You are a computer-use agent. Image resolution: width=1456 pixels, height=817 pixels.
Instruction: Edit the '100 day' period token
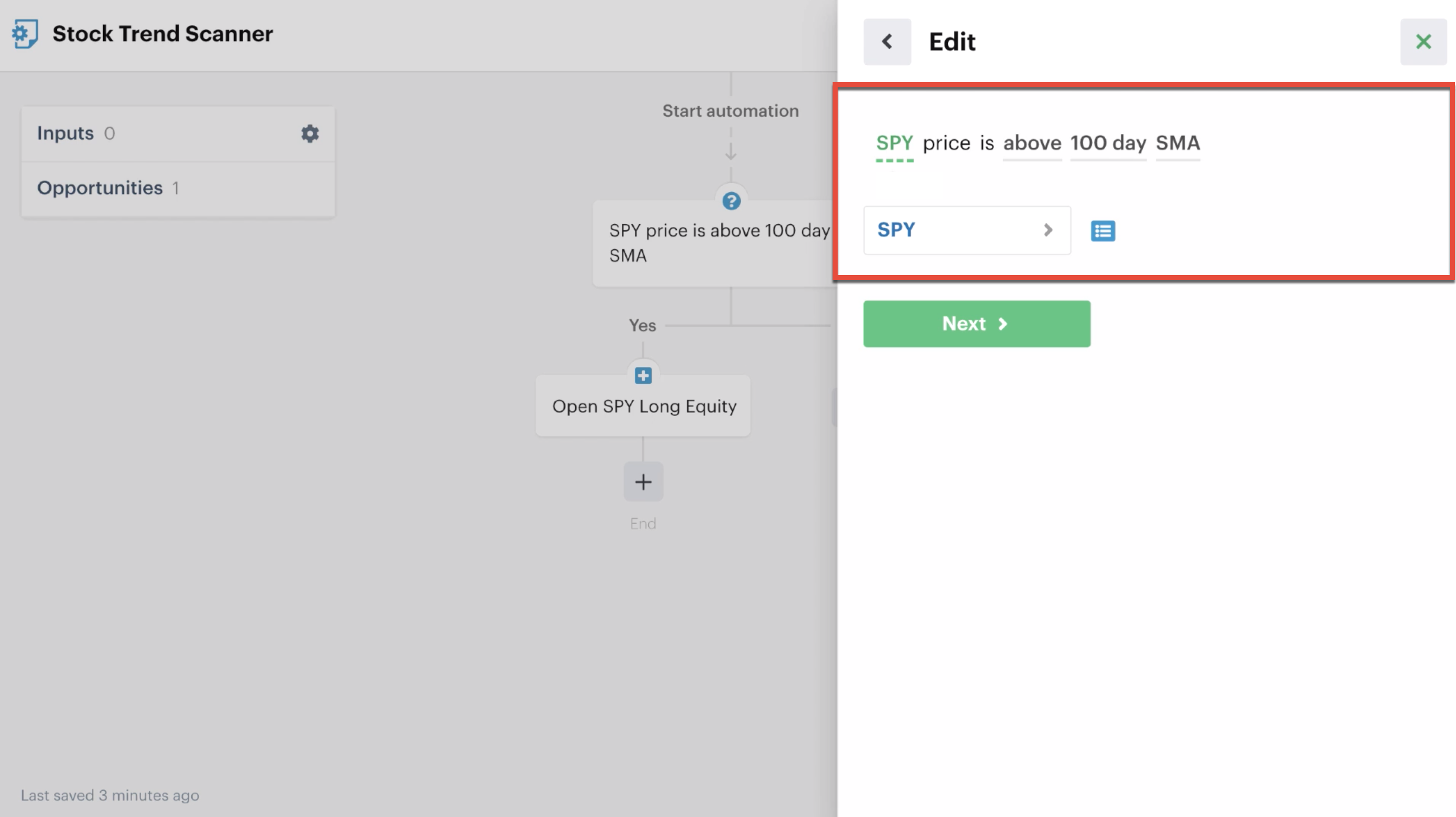(x=1108, y=143)
